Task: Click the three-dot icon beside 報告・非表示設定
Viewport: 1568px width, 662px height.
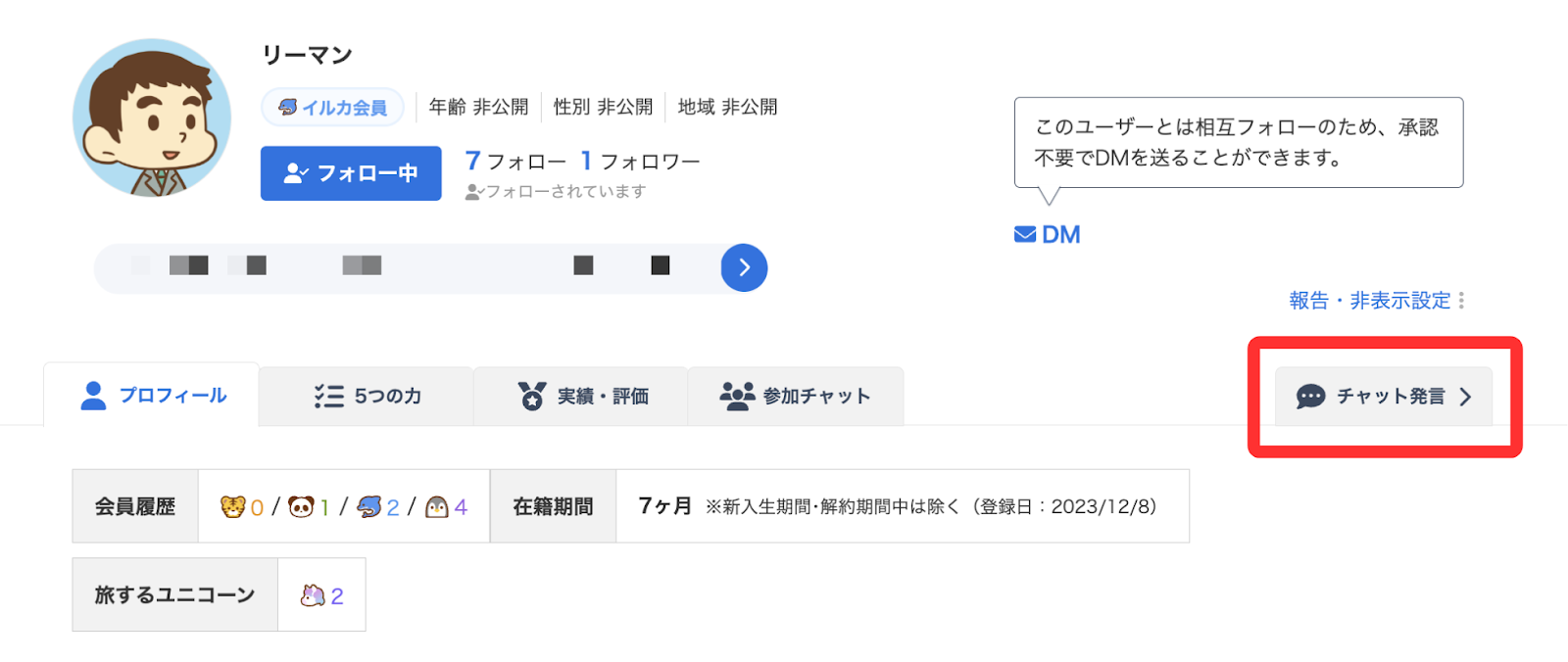Action: 1461,301
